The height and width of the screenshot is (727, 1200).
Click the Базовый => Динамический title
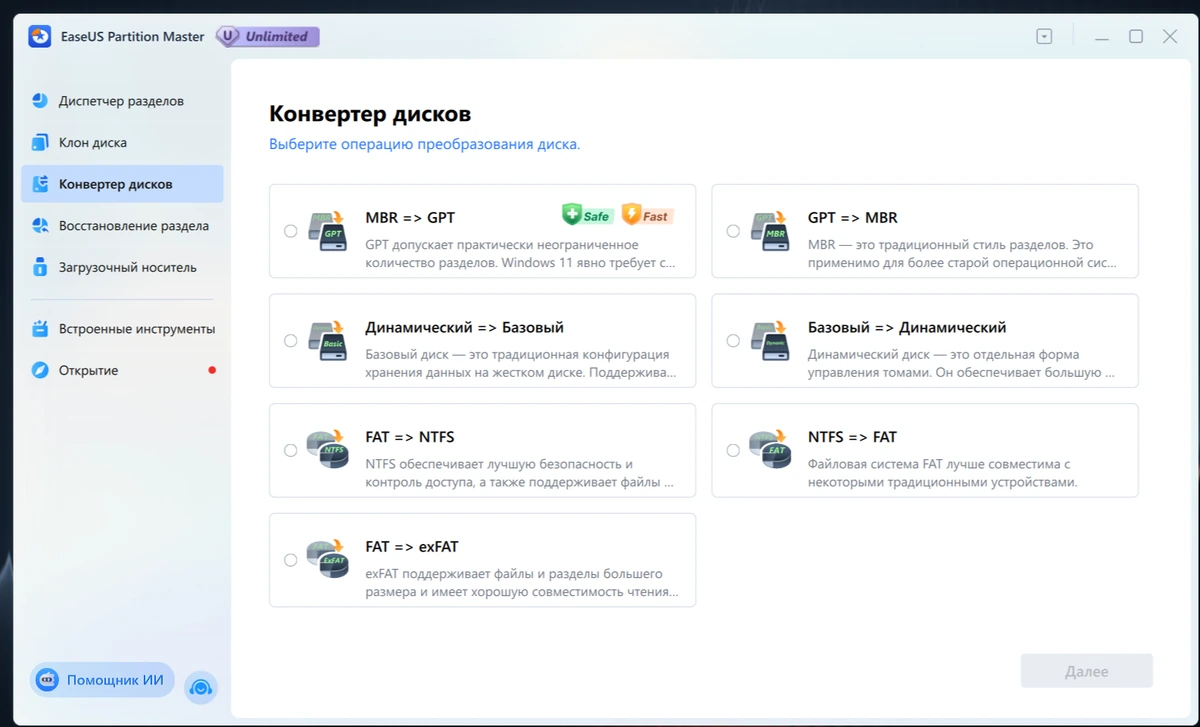[x=907, y=328]
